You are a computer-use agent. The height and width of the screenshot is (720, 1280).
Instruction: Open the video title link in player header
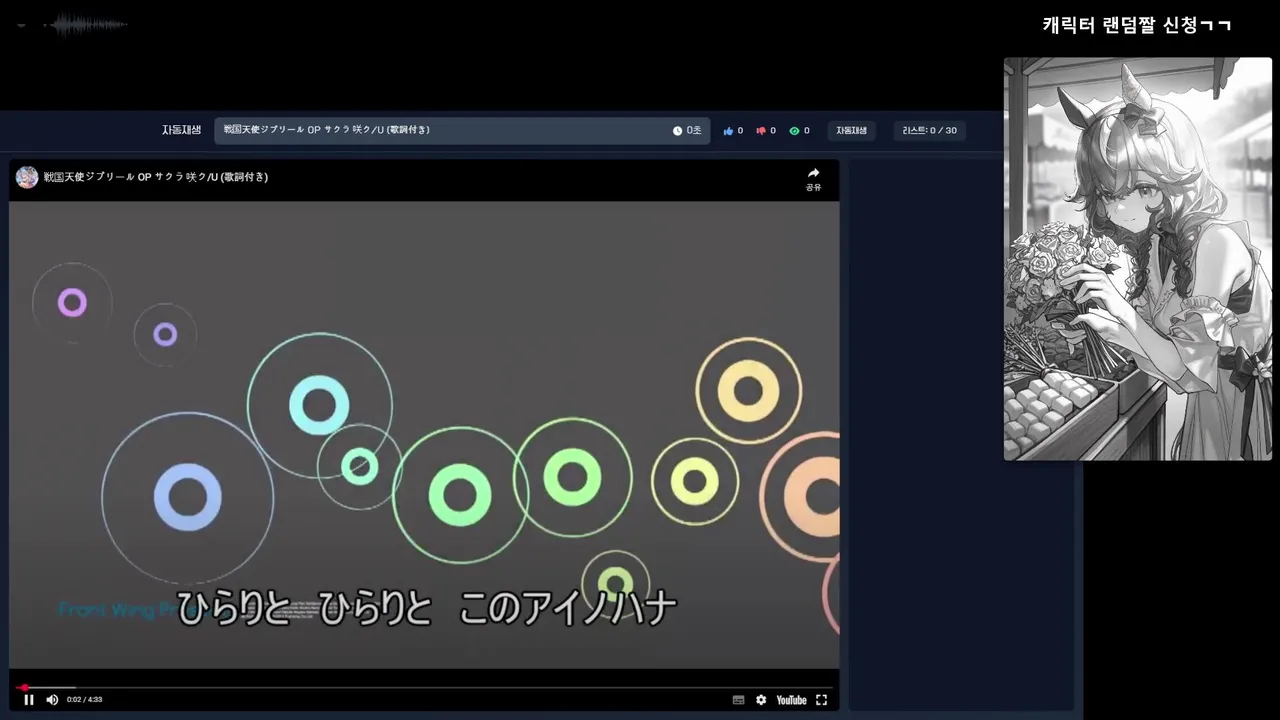click(156, 177)
